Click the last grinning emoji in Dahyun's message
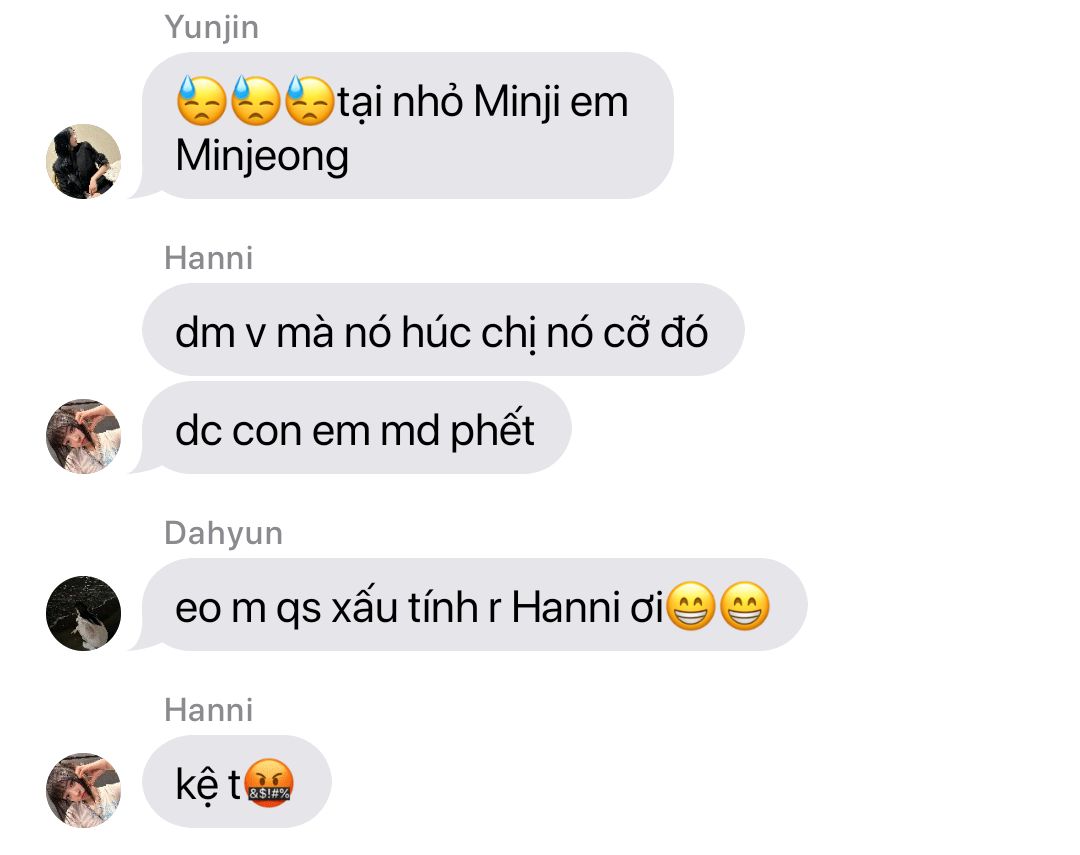The image size is (1080, 855). tap(745, 606)
